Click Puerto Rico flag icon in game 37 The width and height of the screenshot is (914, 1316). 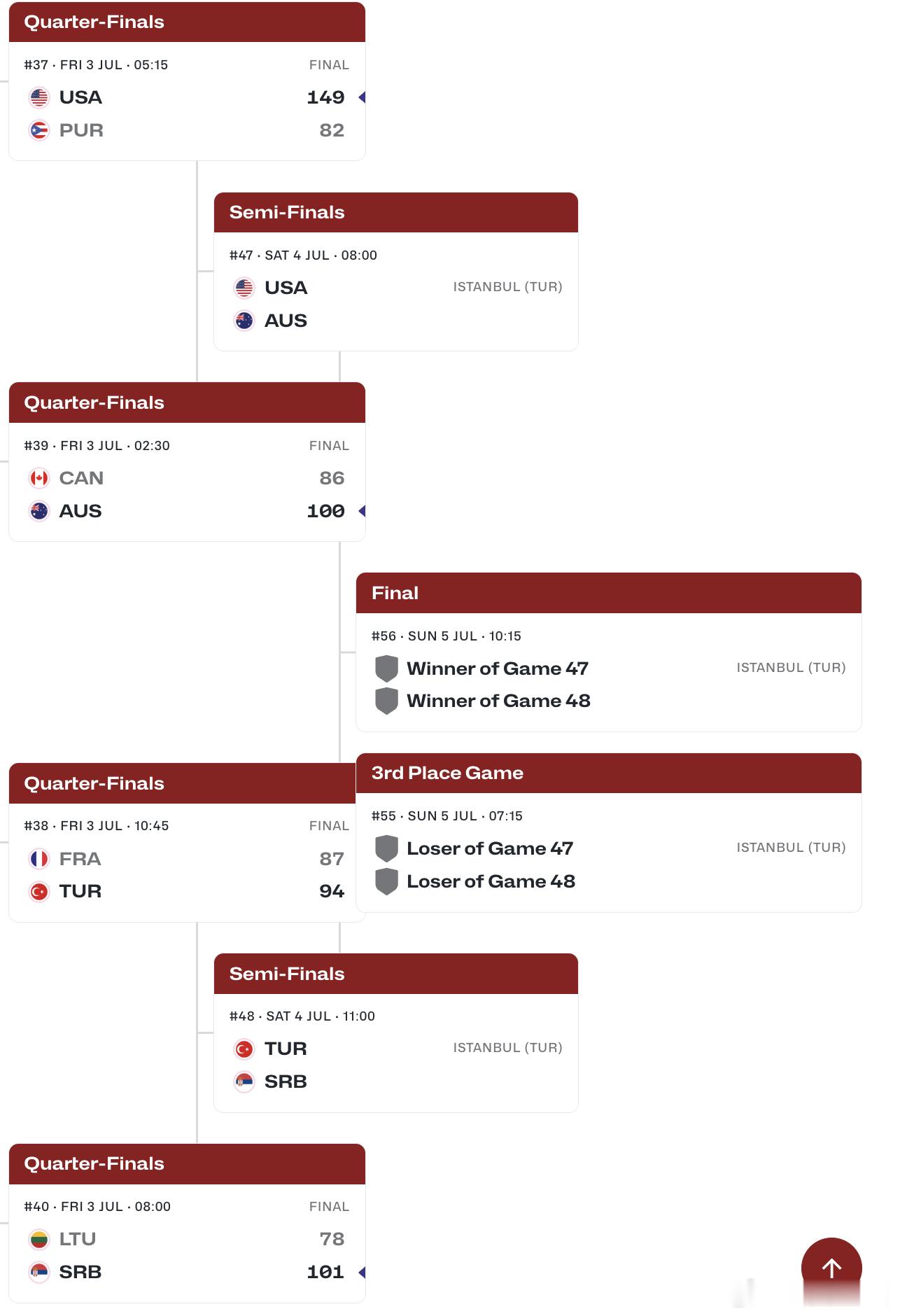[39, 130]
